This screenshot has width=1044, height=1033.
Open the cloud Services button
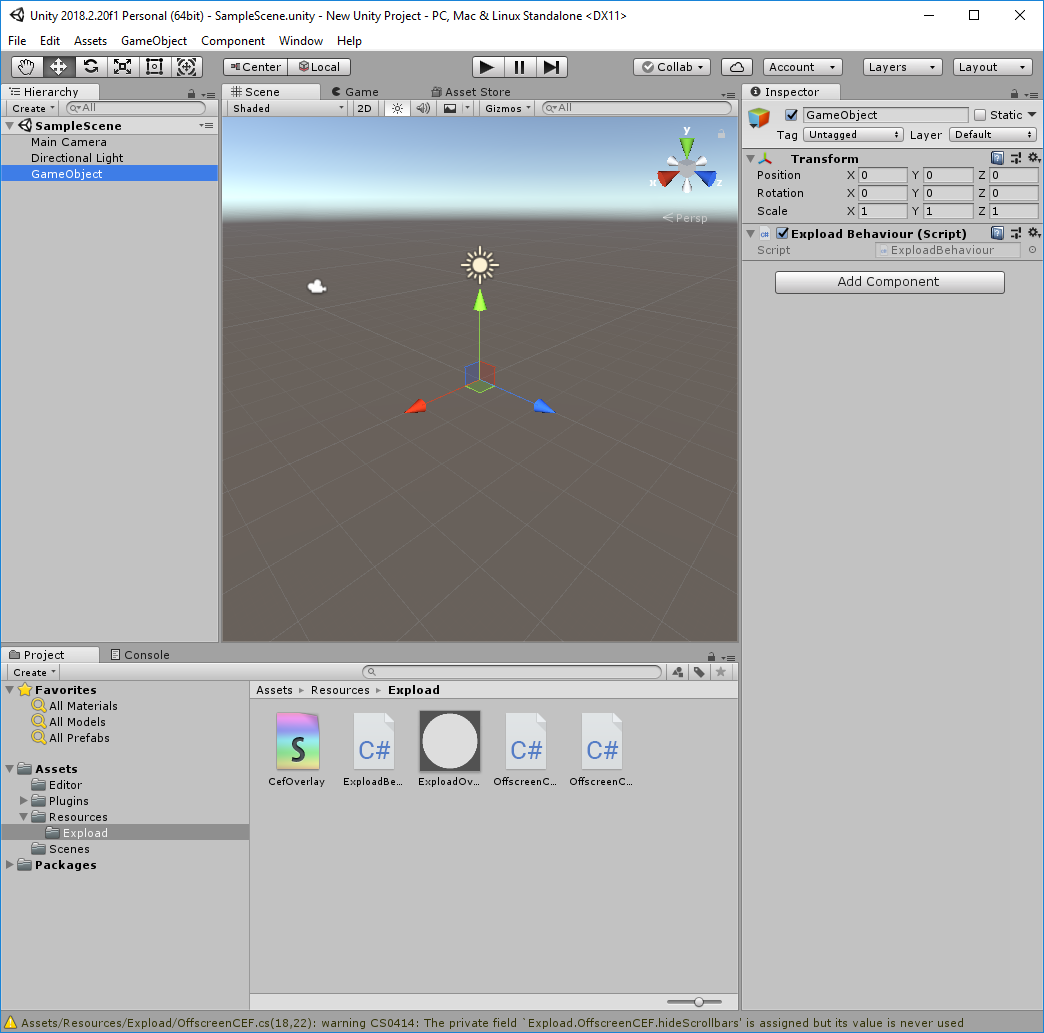tap(736, 67)
